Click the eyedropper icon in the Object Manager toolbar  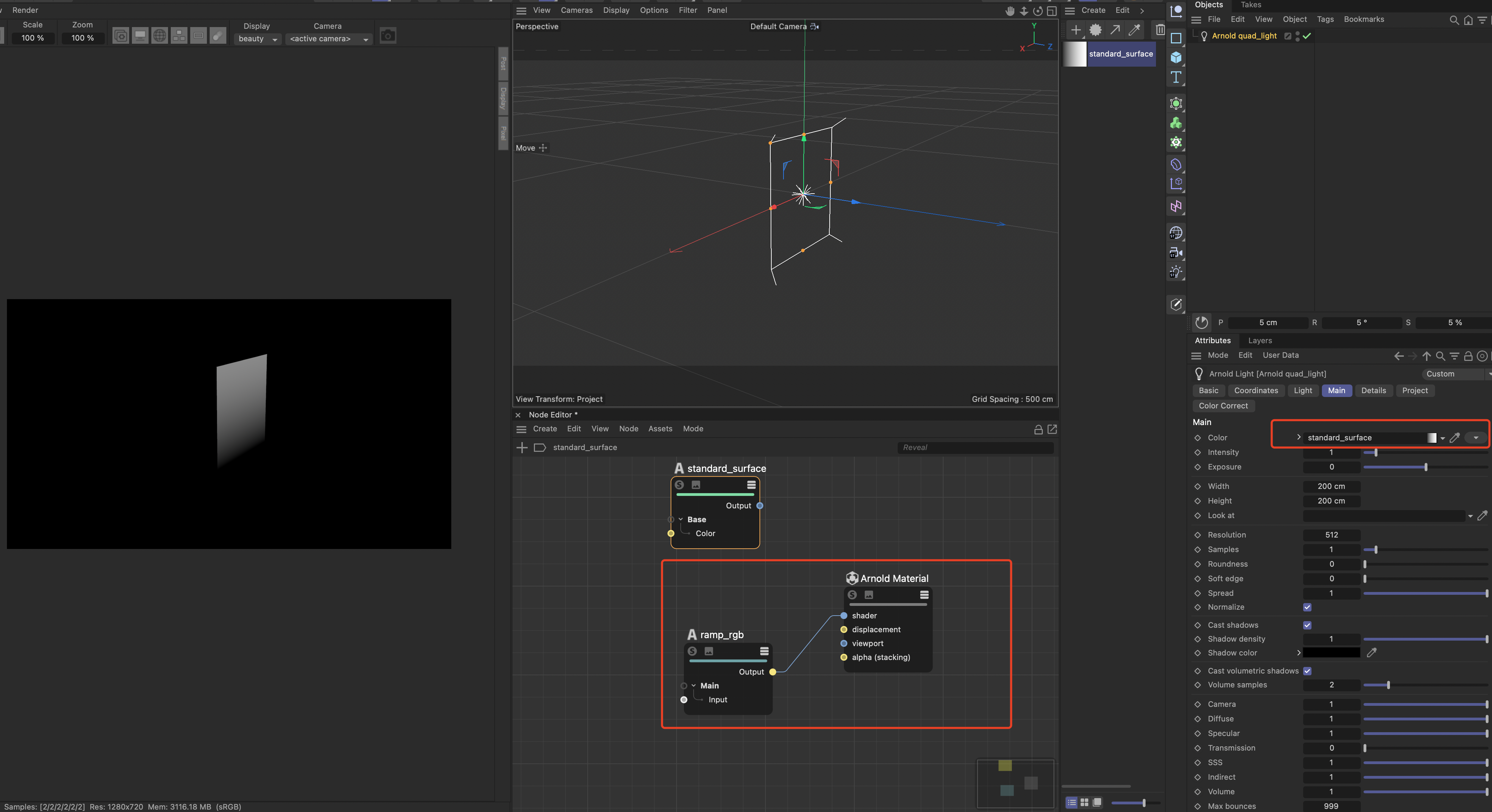coord(1134,30)
